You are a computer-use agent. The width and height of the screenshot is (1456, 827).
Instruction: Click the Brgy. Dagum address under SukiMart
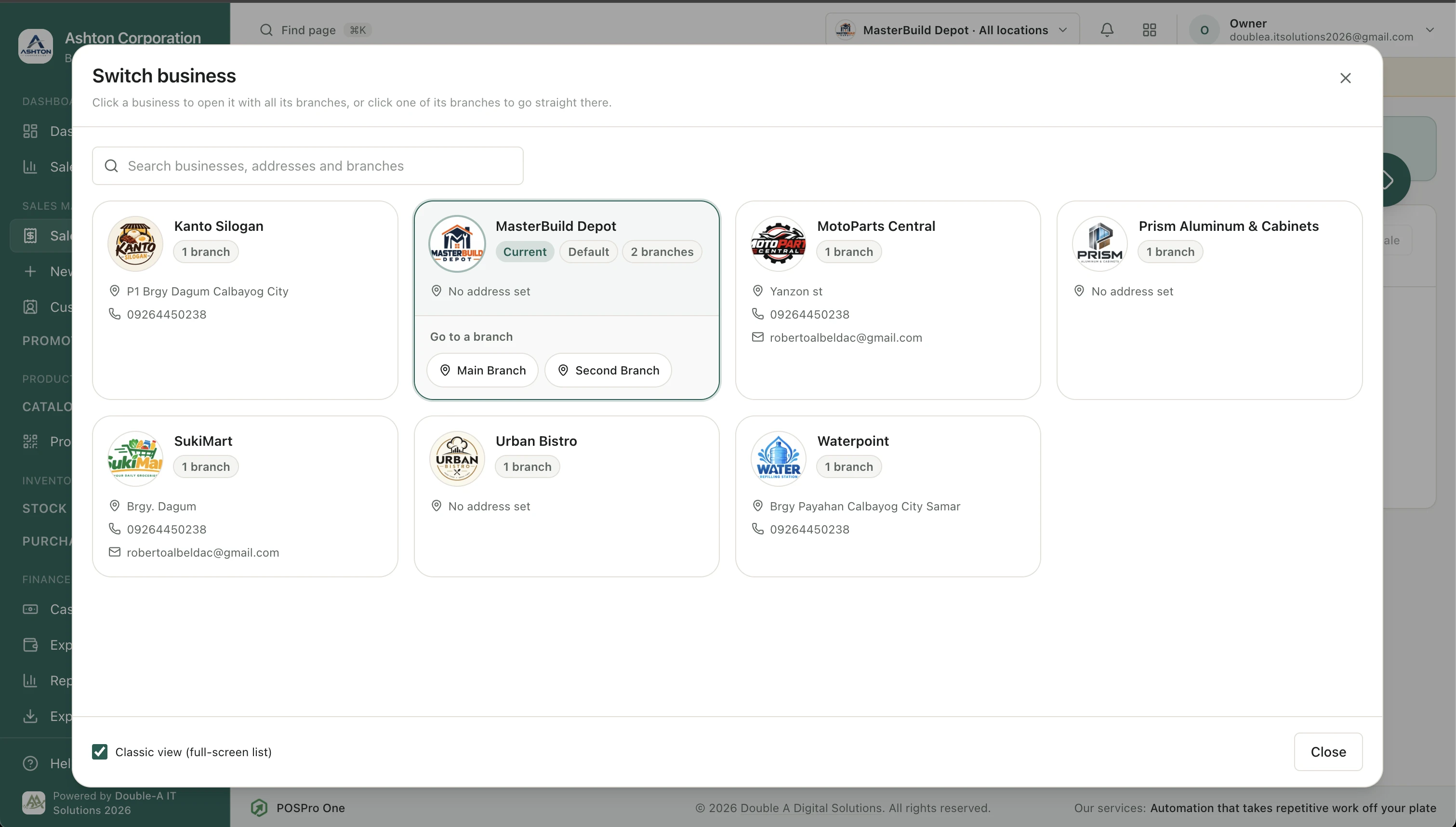pyautogui.click(x=161, y=507)
